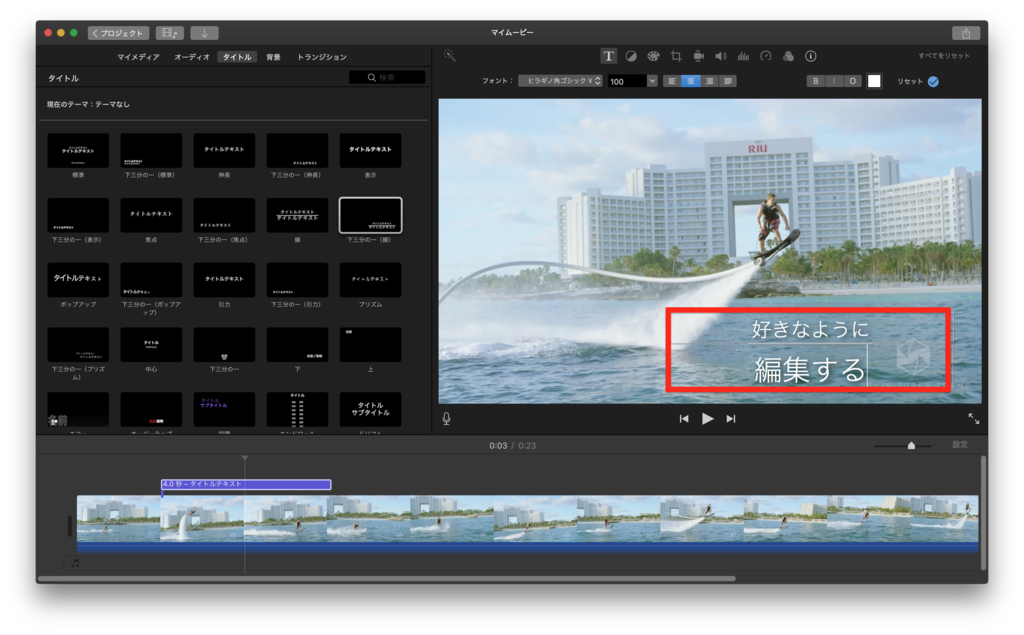Align title text center
The image size is (1024, 635).
point(690,81)
